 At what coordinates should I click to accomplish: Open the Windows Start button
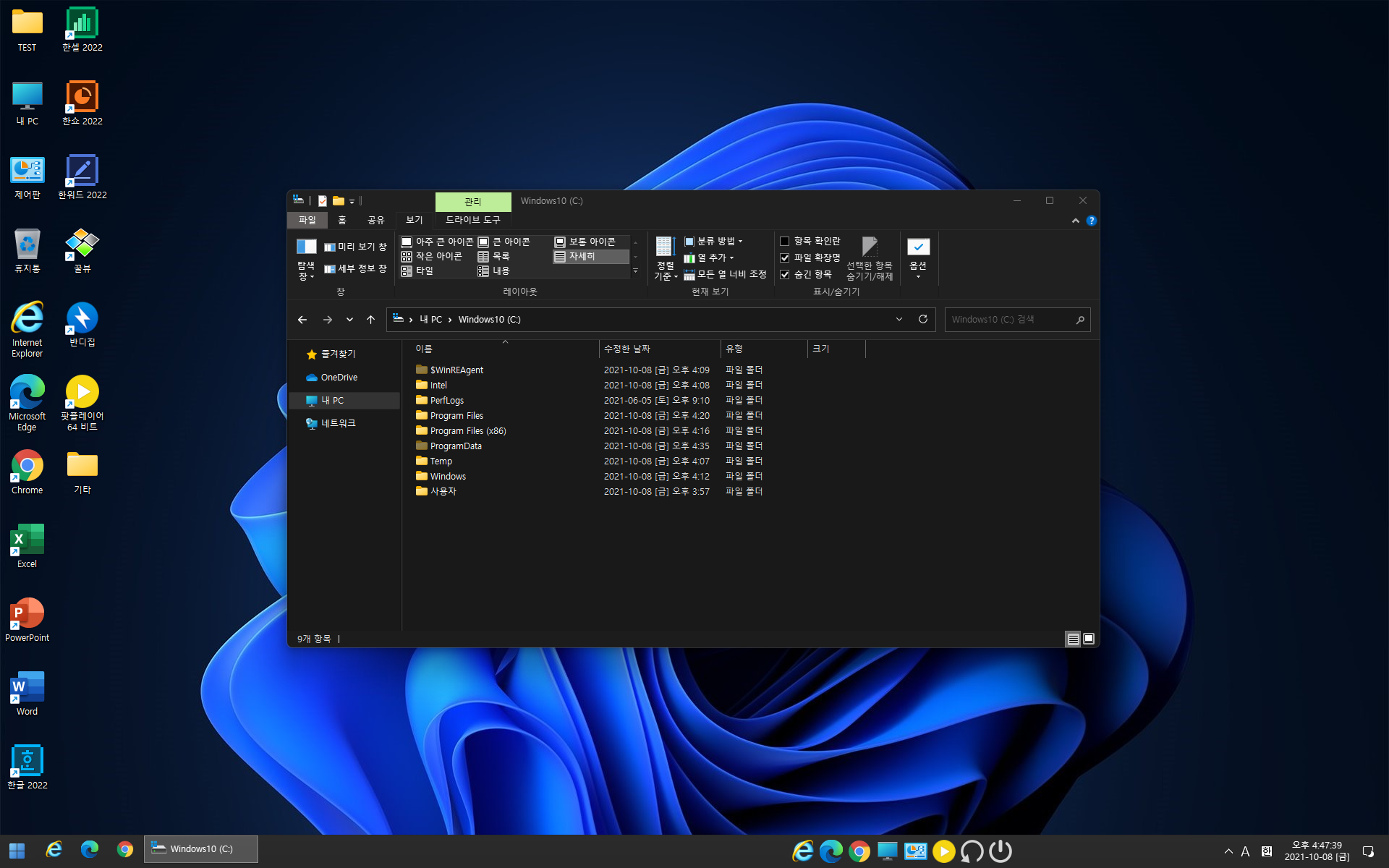tap(17, 851)
